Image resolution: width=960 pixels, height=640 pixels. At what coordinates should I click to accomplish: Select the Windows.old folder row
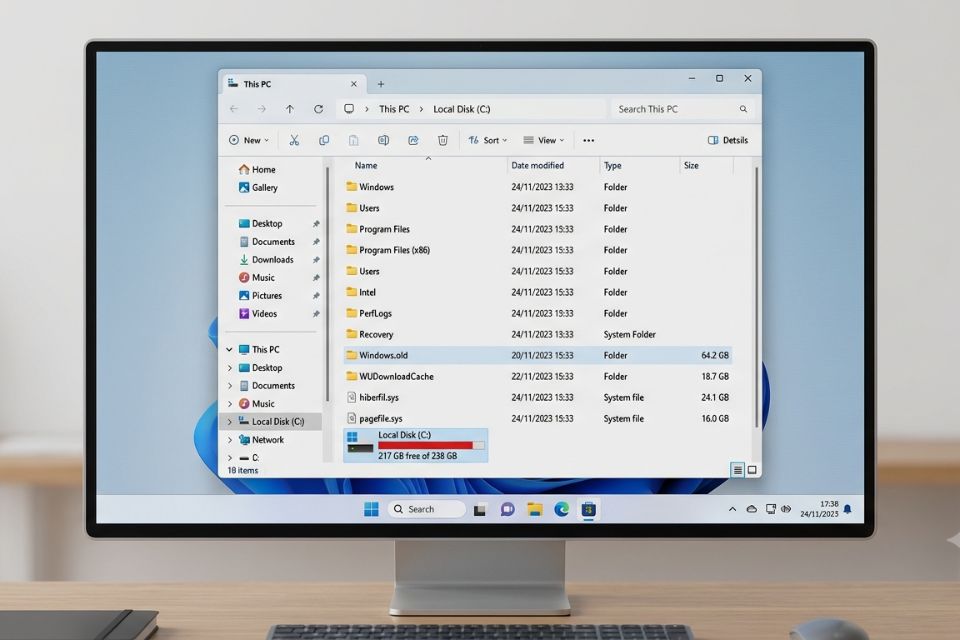[x=538, y=355]
